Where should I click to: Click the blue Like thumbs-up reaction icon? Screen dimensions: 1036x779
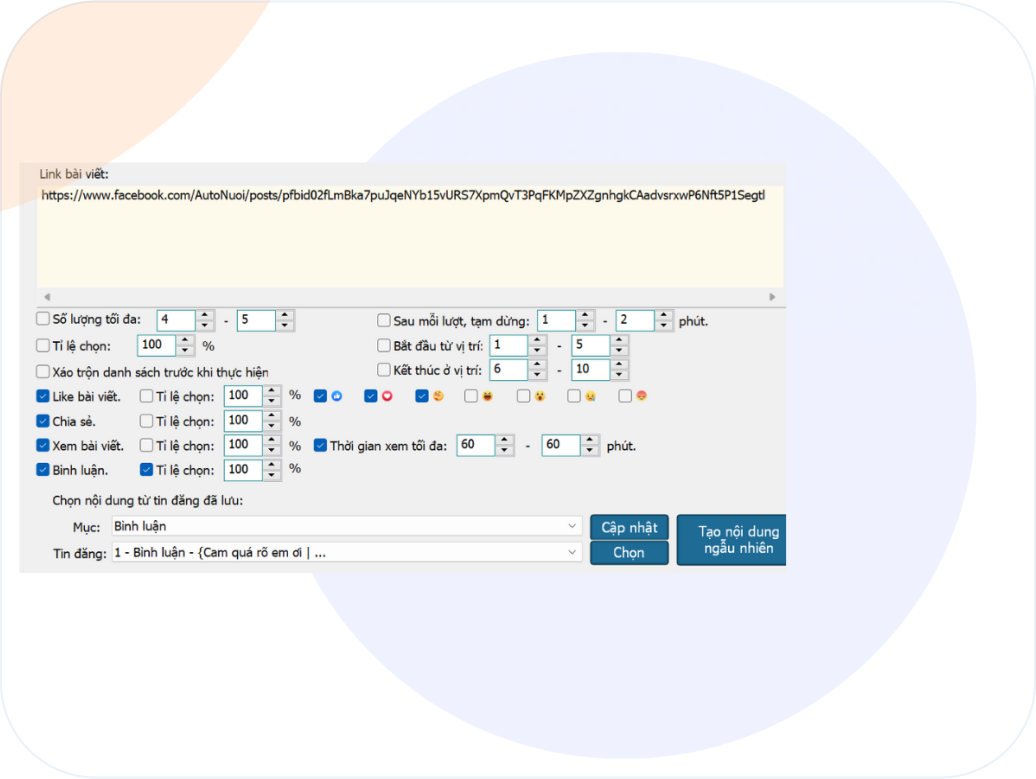[x=336, y=396]
